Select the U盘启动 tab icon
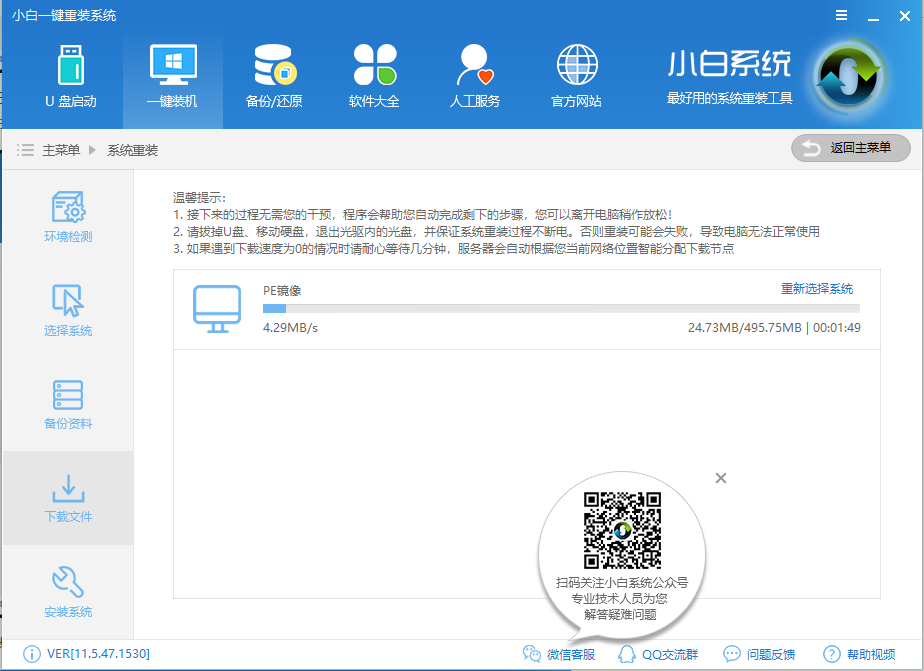 71,67
